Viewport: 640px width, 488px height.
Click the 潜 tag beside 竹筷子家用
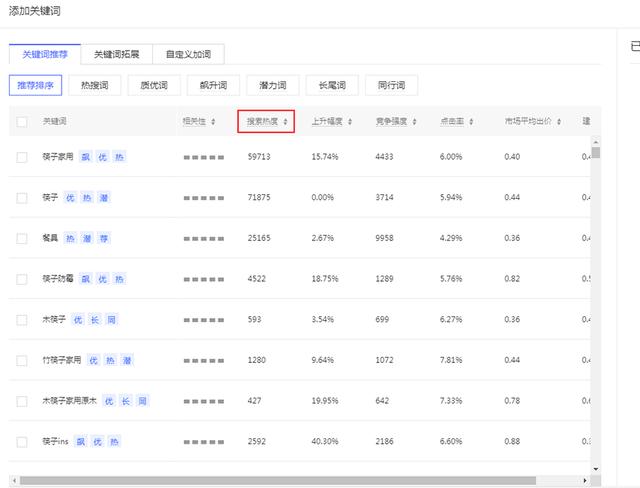point(127,360)
